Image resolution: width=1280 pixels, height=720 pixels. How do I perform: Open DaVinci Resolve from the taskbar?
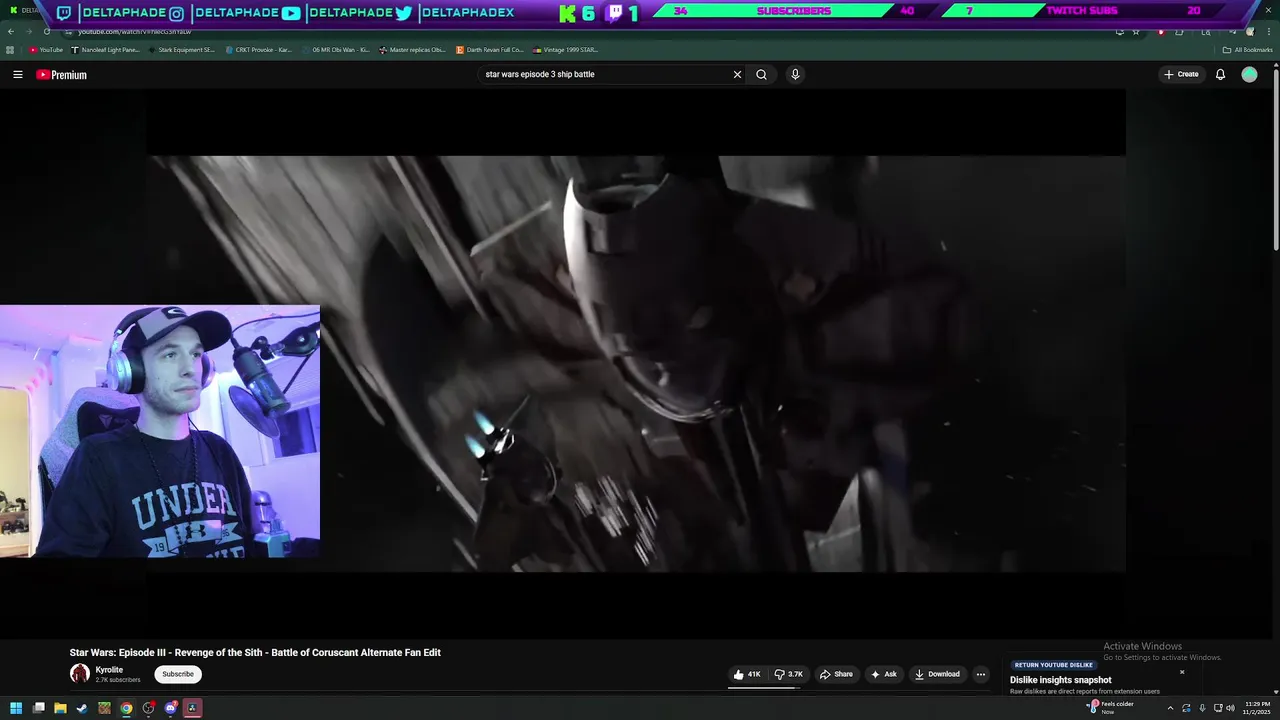[192, 708]
